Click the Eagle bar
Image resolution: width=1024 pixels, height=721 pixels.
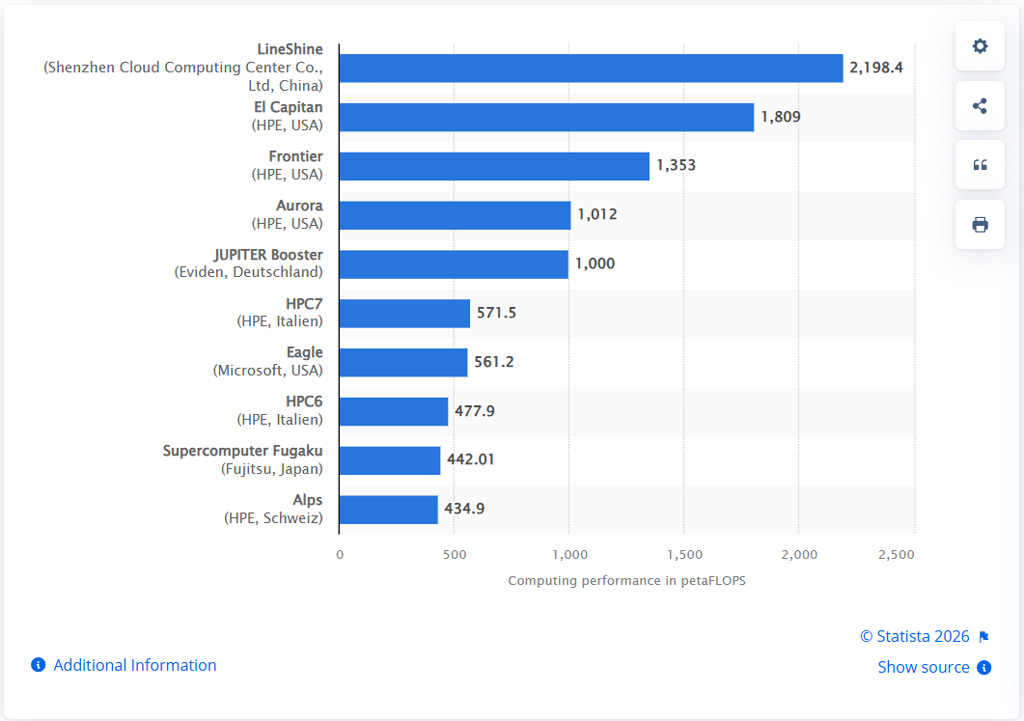pyautogui.click(x=404, y=362)
